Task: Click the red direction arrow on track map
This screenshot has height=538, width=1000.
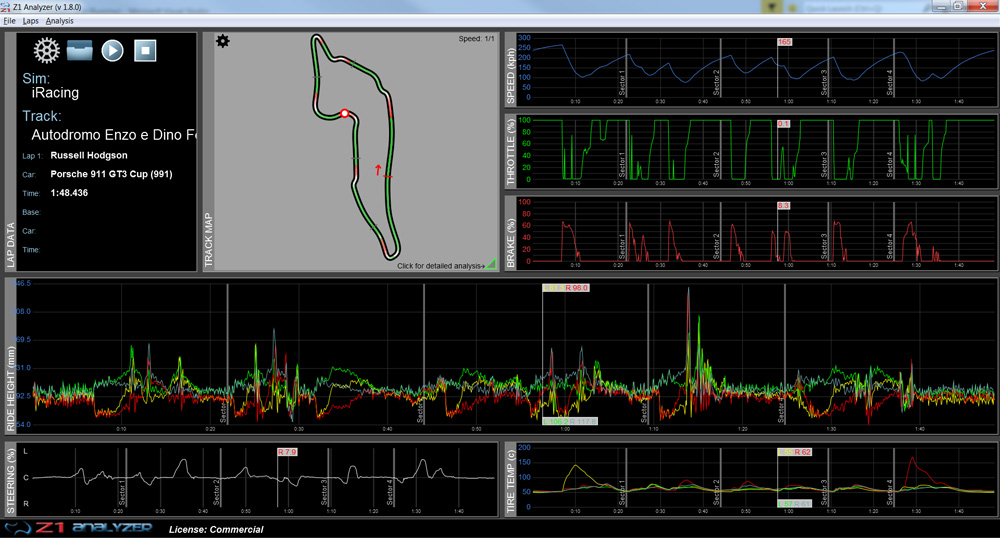Action: pos(378,170)
